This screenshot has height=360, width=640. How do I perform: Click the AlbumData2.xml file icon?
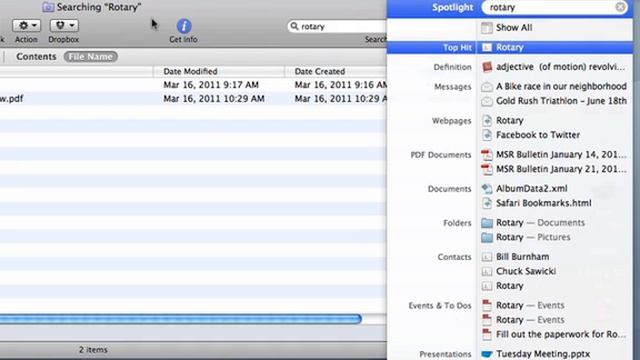click(487, 189)
